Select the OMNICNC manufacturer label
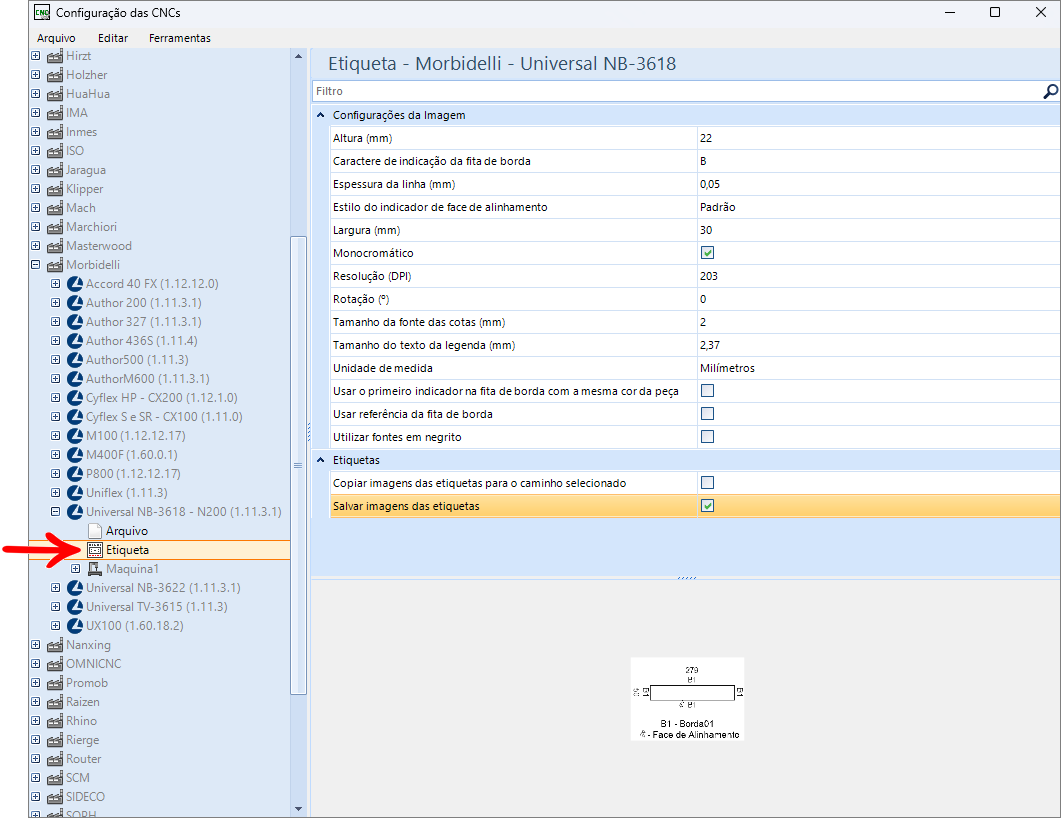 [93, 664]
